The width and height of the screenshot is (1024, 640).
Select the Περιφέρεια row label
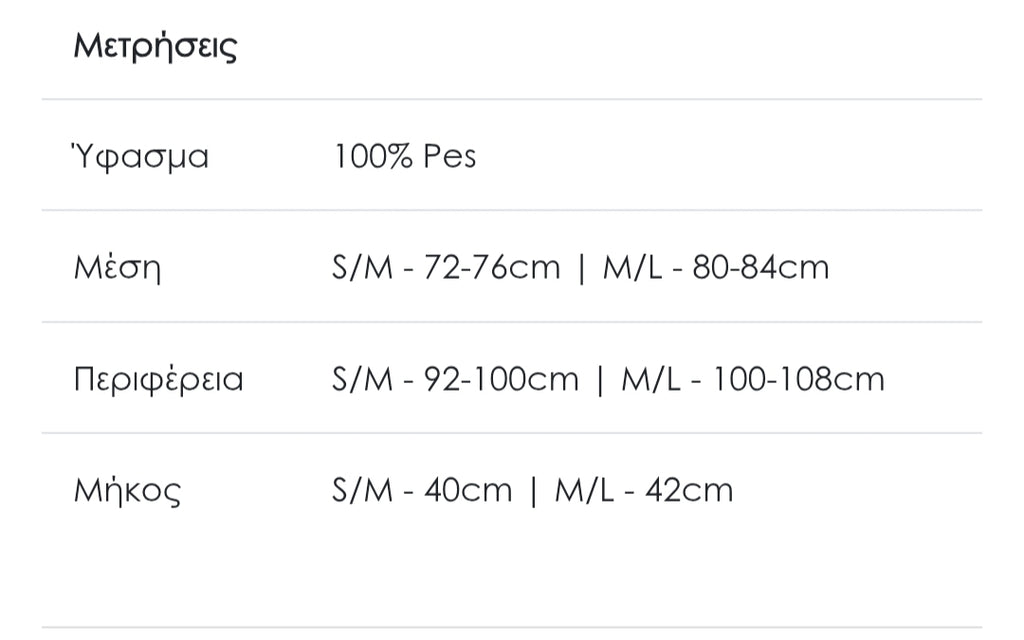[x=158, y=380]
